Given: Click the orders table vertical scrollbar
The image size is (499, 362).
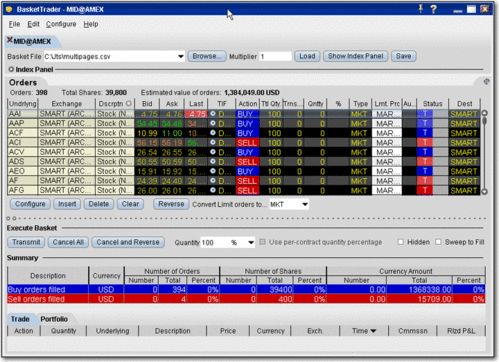Looking at the screenshot, I should 485,152.
